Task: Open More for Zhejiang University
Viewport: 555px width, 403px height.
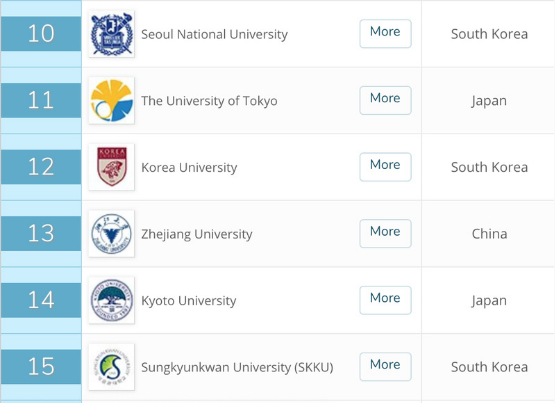Action: click(385, 234)
